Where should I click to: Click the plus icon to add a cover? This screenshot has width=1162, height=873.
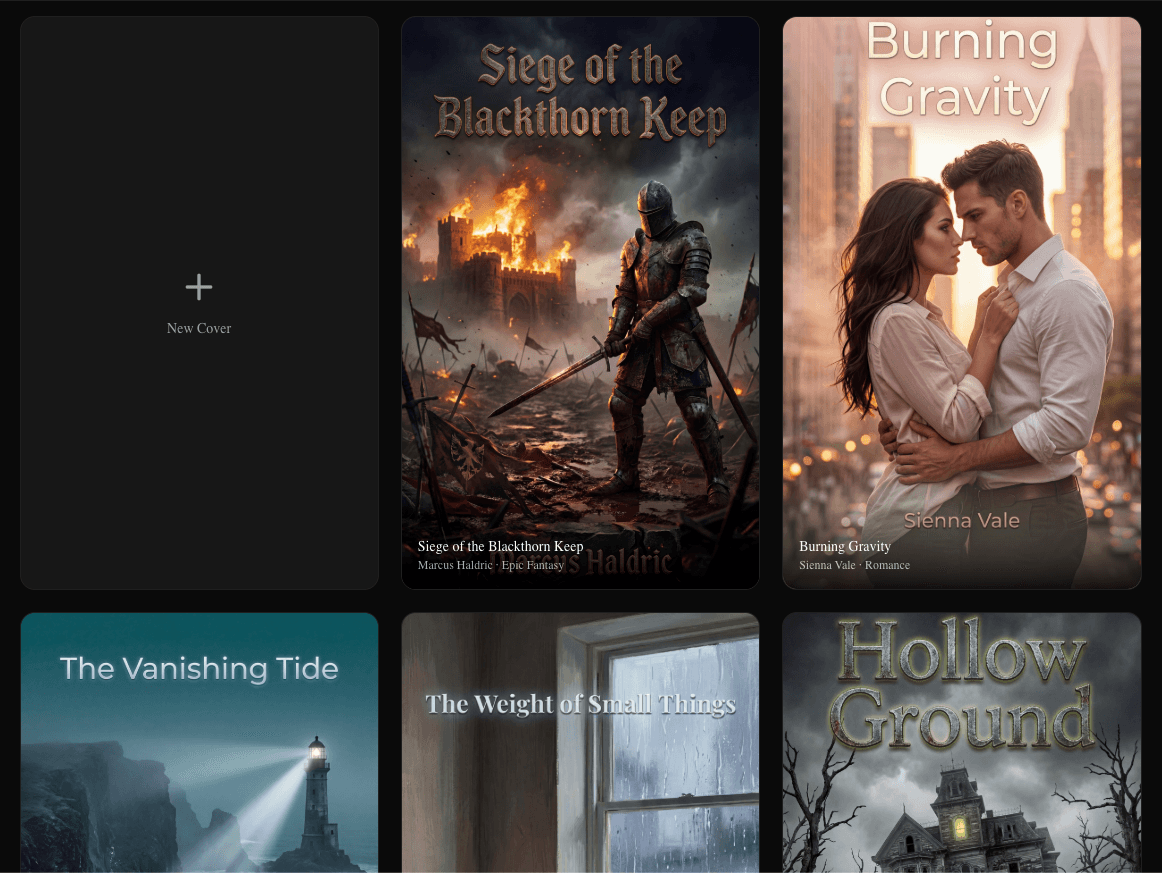[x=199, y=288]
